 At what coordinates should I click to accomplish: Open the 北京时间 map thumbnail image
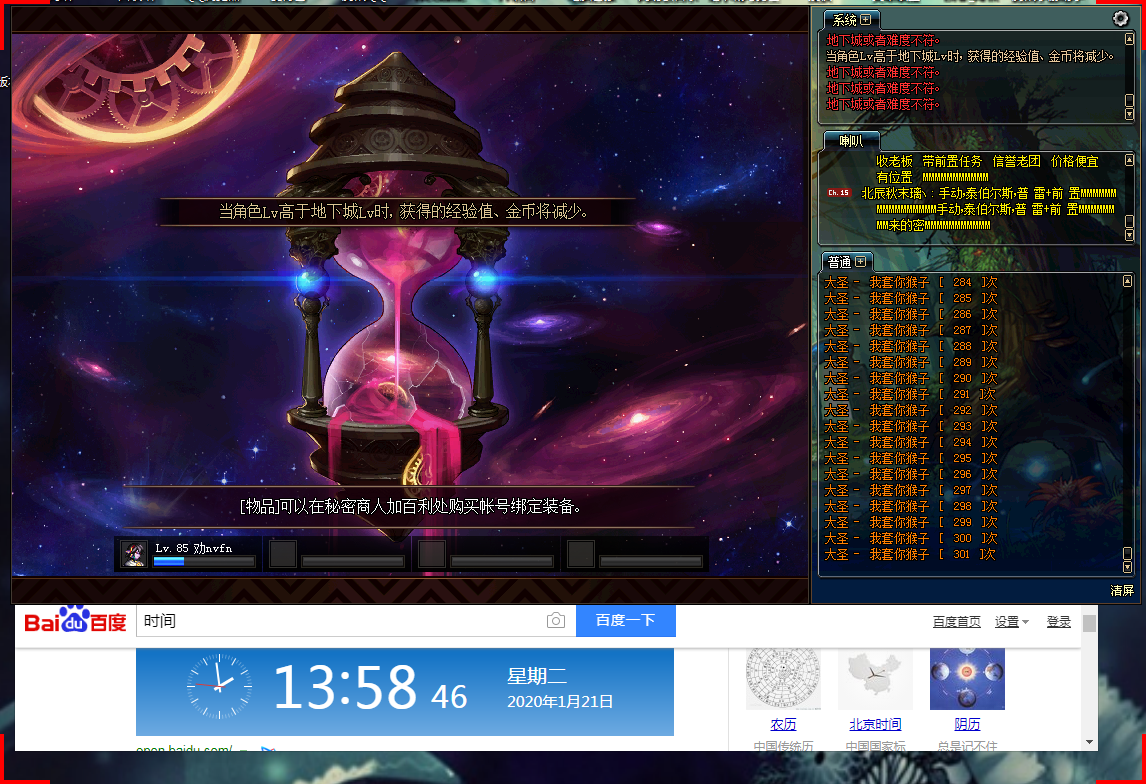tap(875, 679)
